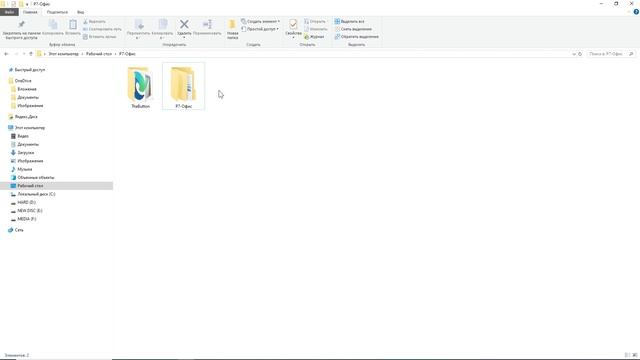The width and height of the screenshot is (640, 360).
Task: Switch to details view via status bar icon
Action: click(627, 355)
